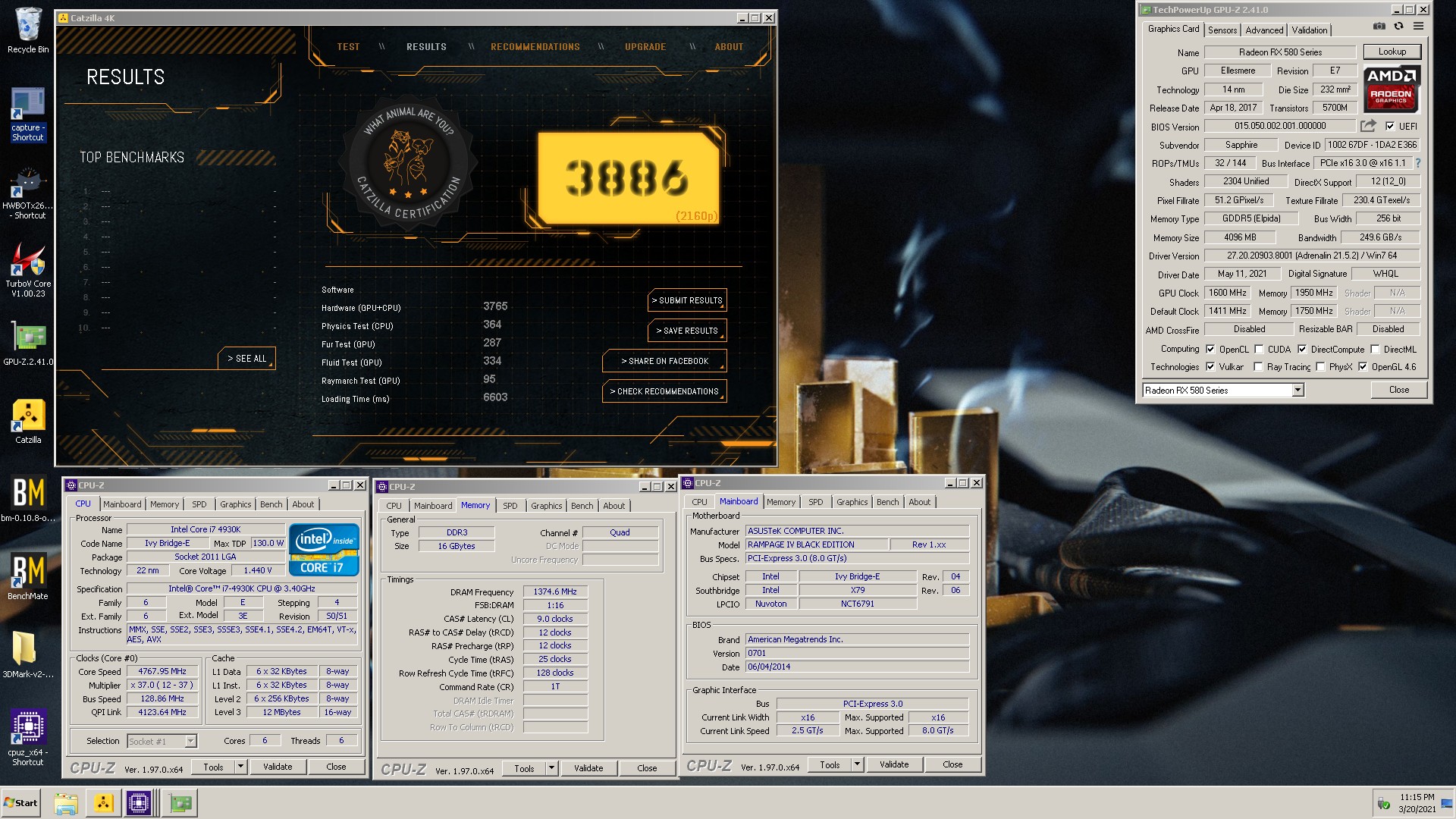Open the Recycle Bin desktop icon
The height and width of the screenshot is (819, 1456).
click(28, 30)
